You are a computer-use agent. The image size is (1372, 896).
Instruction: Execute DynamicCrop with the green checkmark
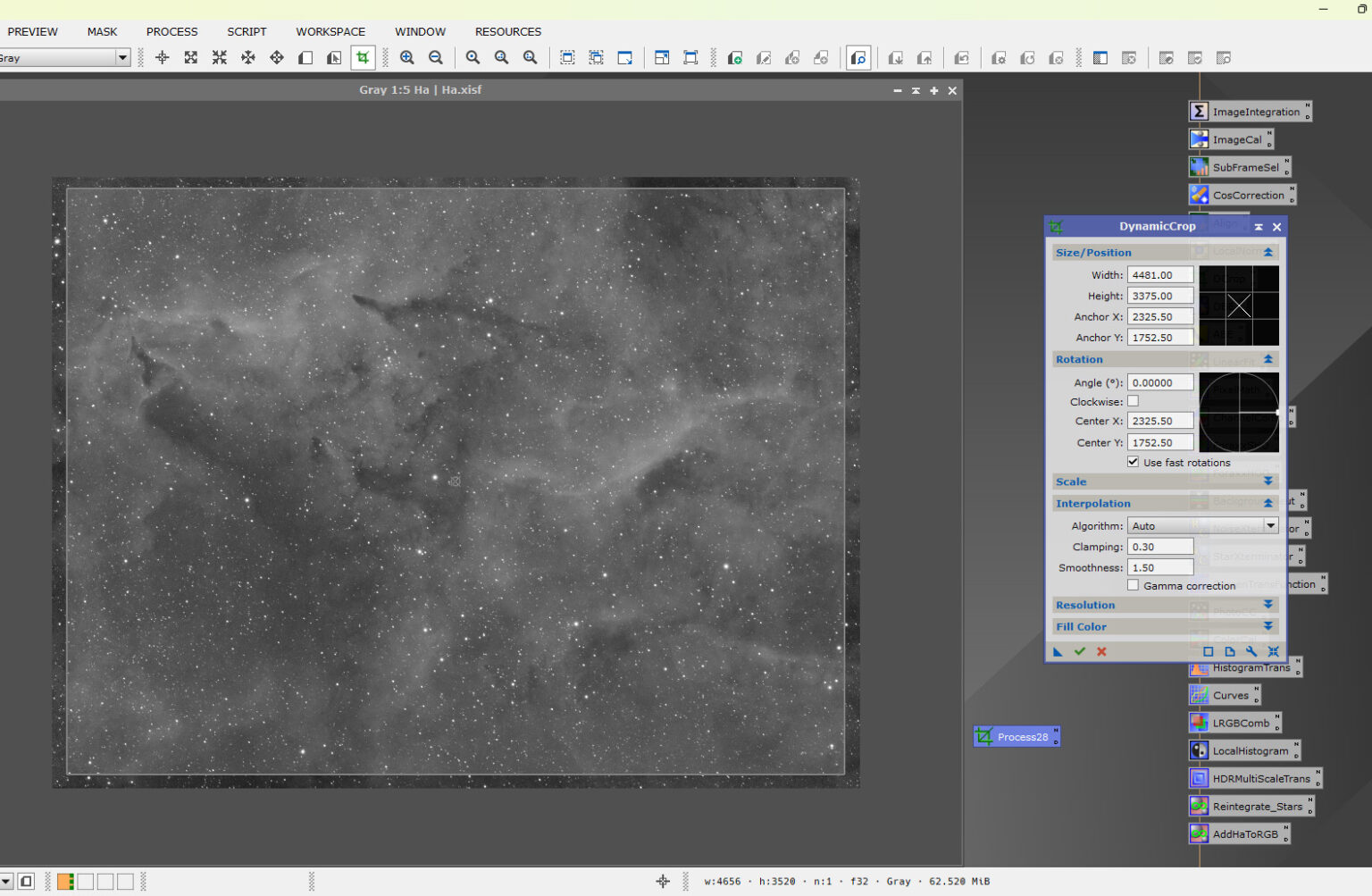point(1079,651)
